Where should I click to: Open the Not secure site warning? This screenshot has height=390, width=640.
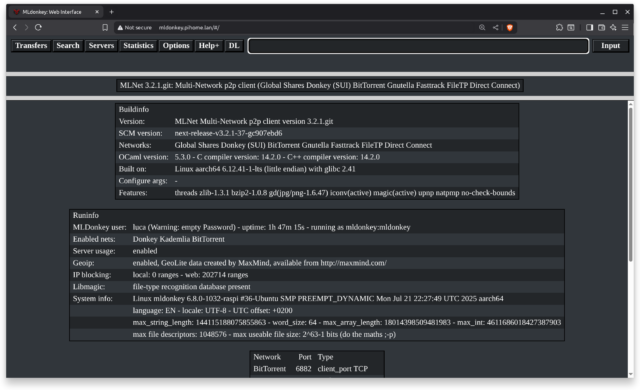coord(135,27)
